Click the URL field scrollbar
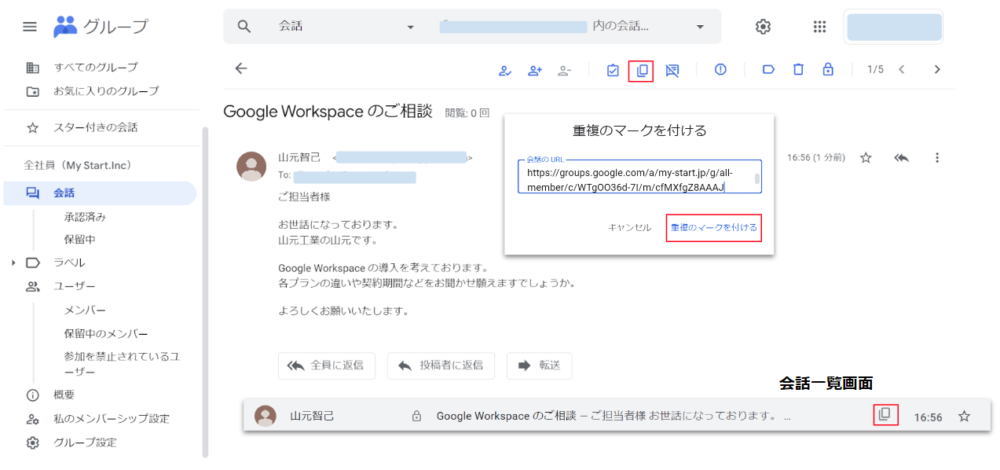This screenshot has height=470, width=1000. click(757, 179)
